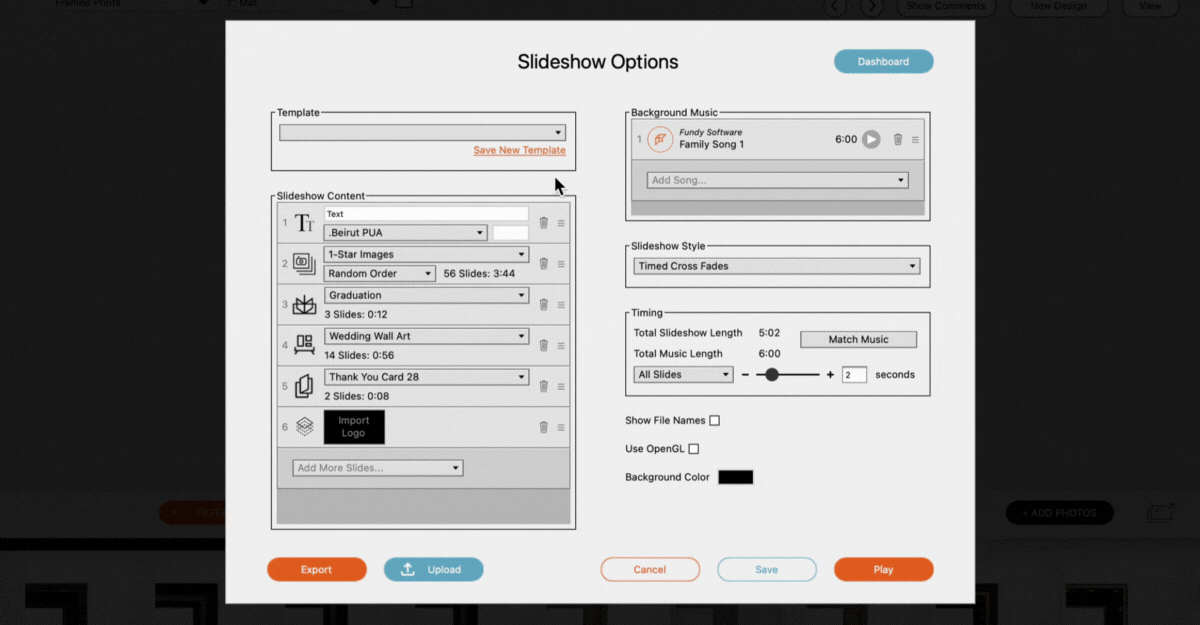Click the Save button
The width and height of the screenshot is (1200, 625).
pyautogui.click(x=767, y=569)
